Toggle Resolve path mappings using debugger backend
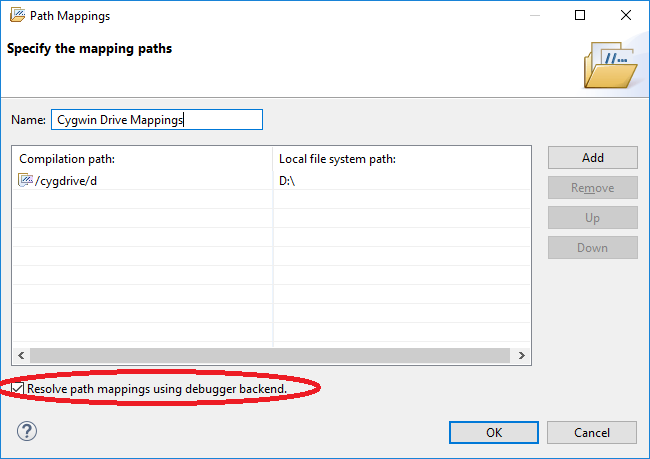Viewport: 650px width, 459px height. tap(17, 389)
